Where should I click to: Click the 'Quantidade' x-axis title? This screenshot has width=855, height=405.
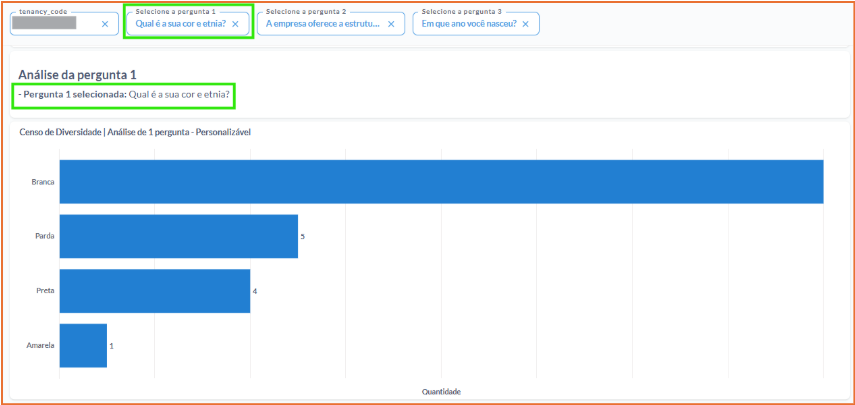441,391
